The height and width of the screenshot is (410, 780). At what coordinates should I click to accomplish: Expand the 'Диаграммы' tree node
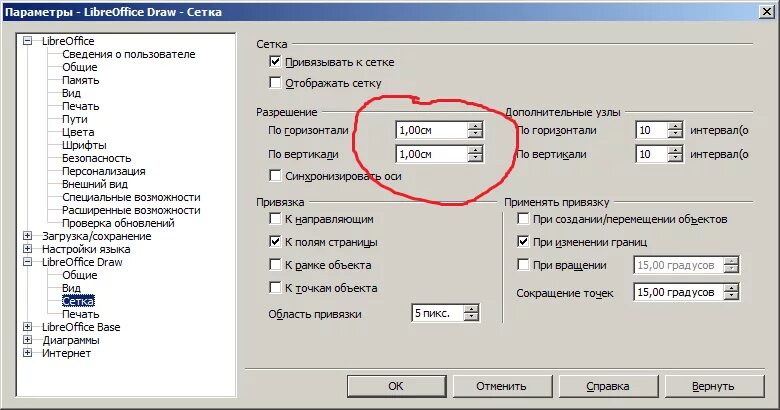coord(28,340)
